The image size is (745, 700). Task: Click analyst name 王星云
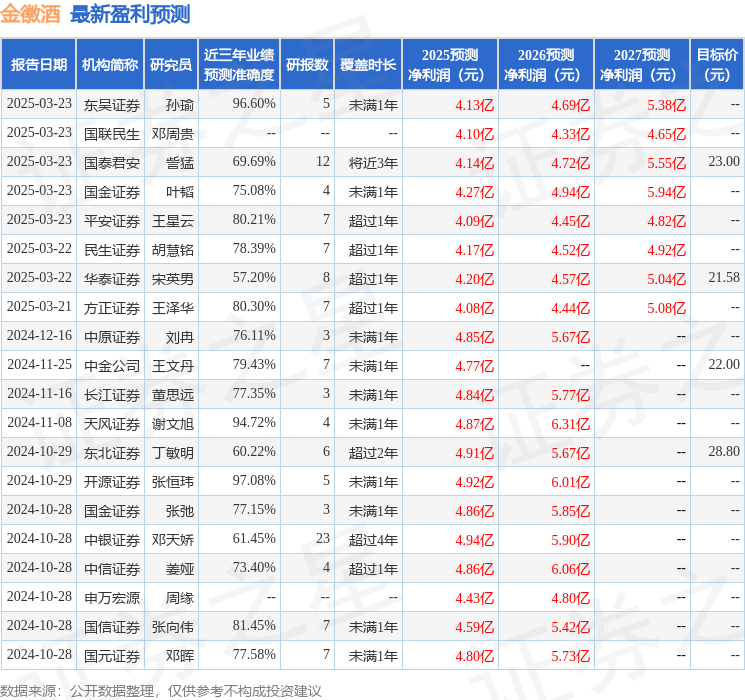click(x=172, y=220)
